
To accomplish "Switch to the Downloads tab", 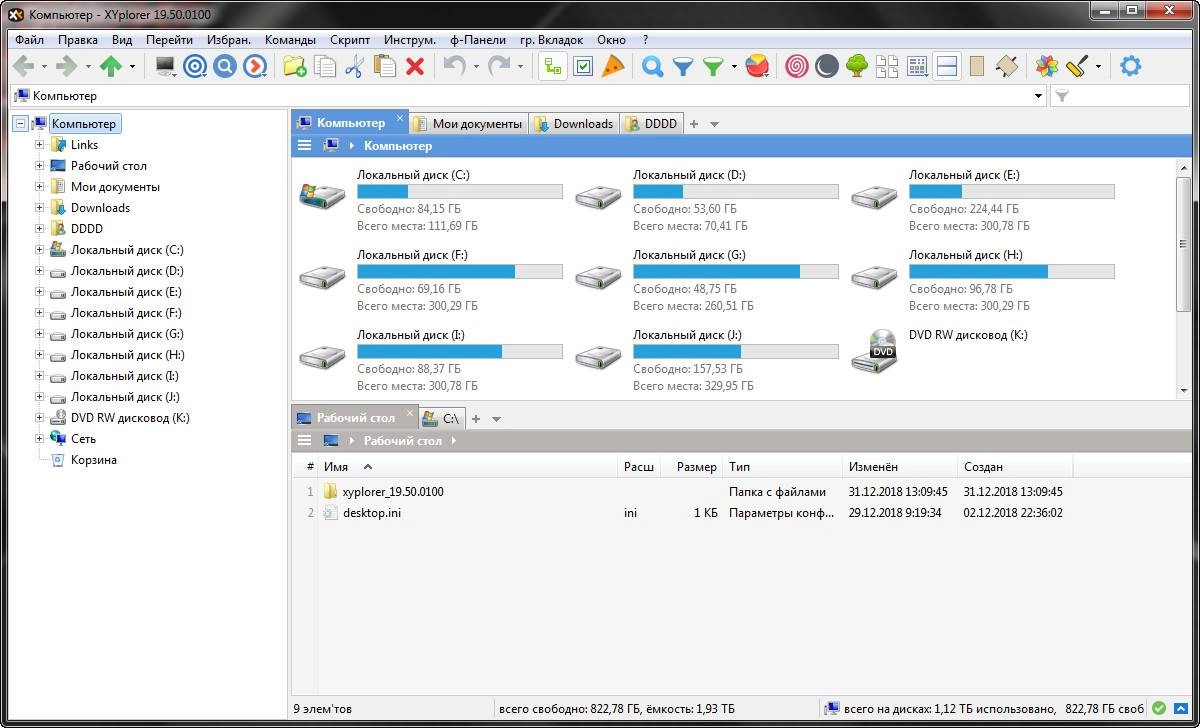I will [574, 124].
